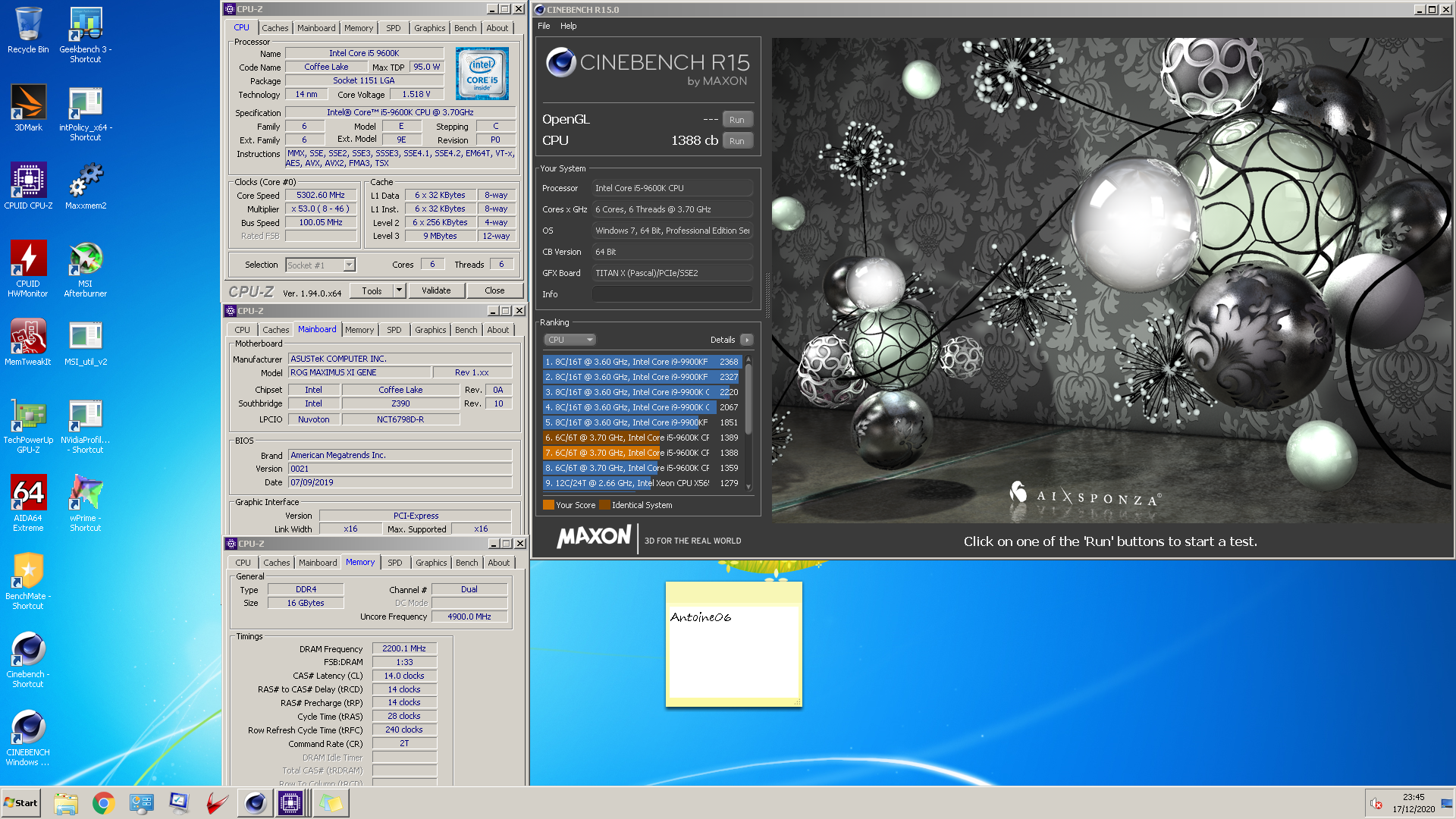Open the TechPowerUp GPU-Z desktop icon
This screenshot has height=819, width=1456.
28,425
